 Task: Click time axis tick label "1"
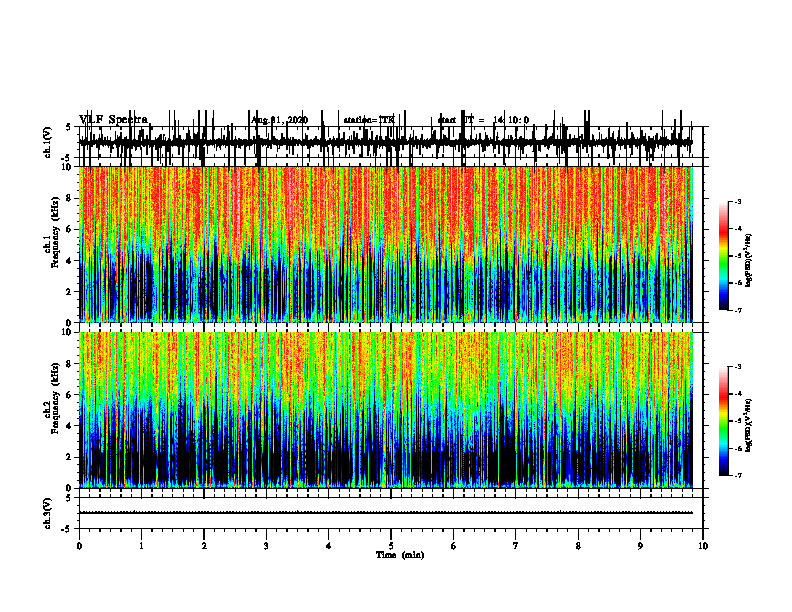point(141,546)
